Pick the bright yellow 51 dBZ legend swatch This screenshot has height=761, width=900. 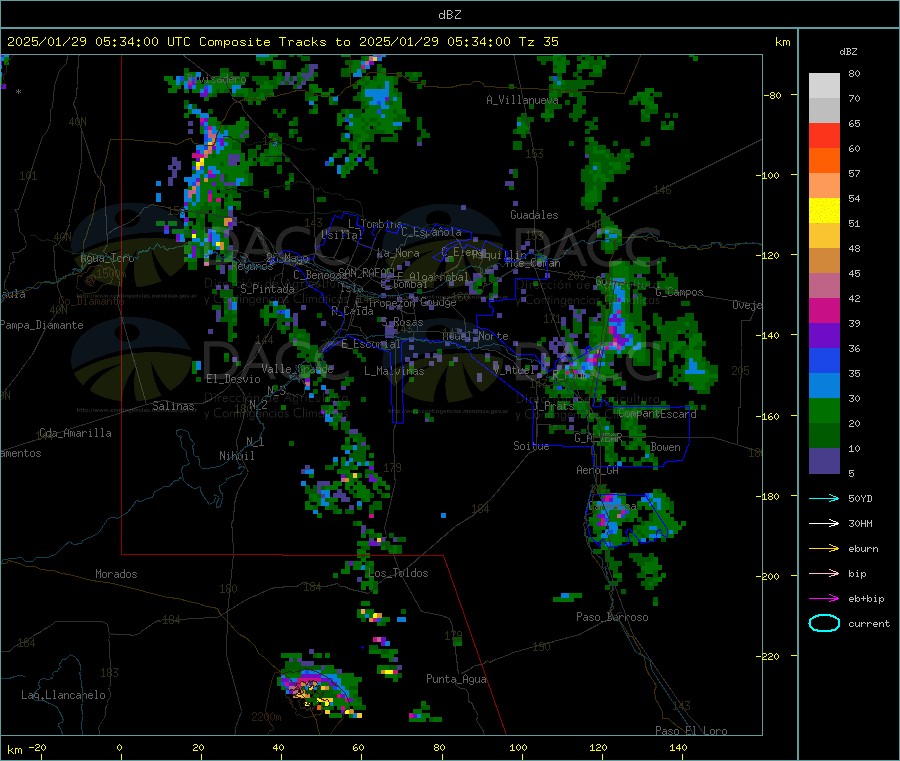[x=824, y=211]
